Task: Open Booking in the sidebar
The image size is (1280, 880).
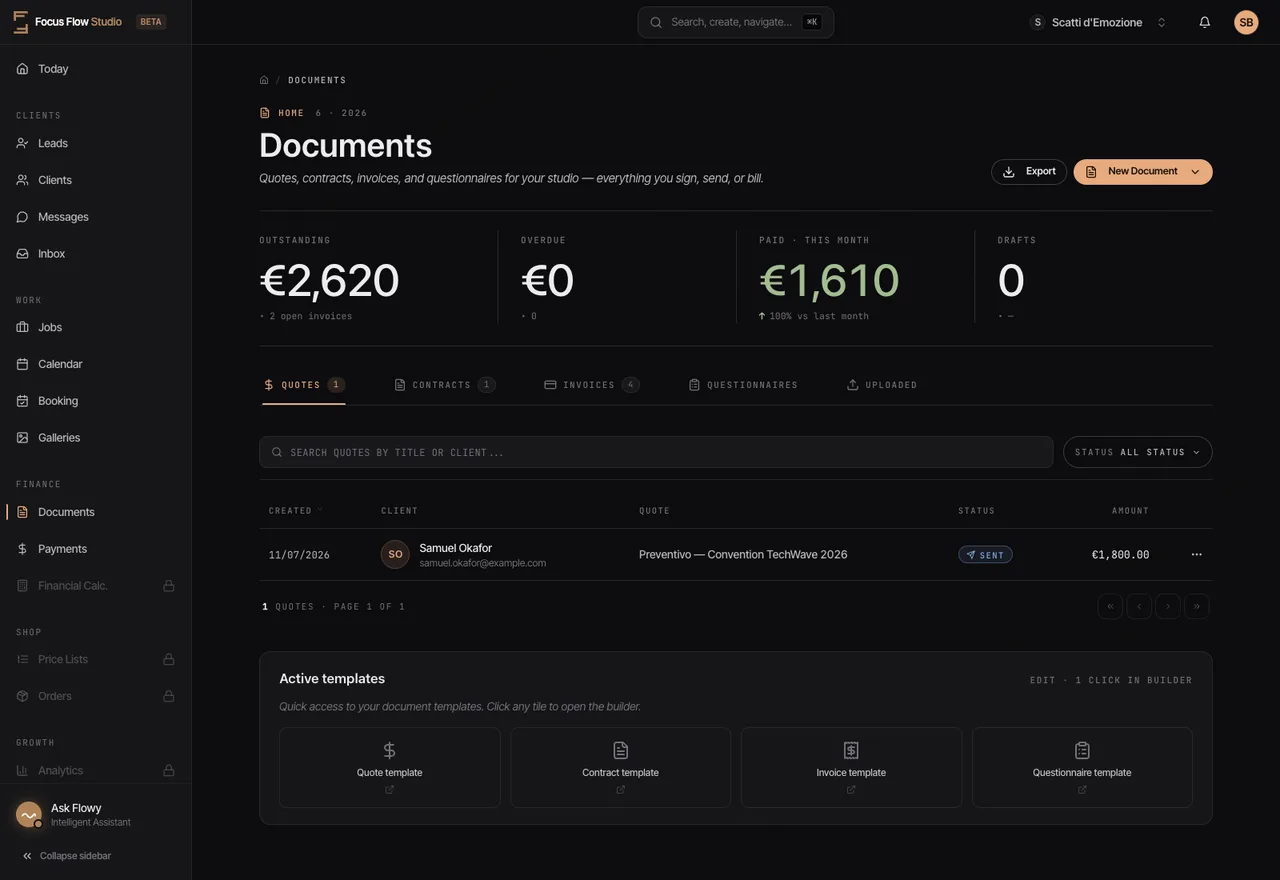Action: pos(95,401)
